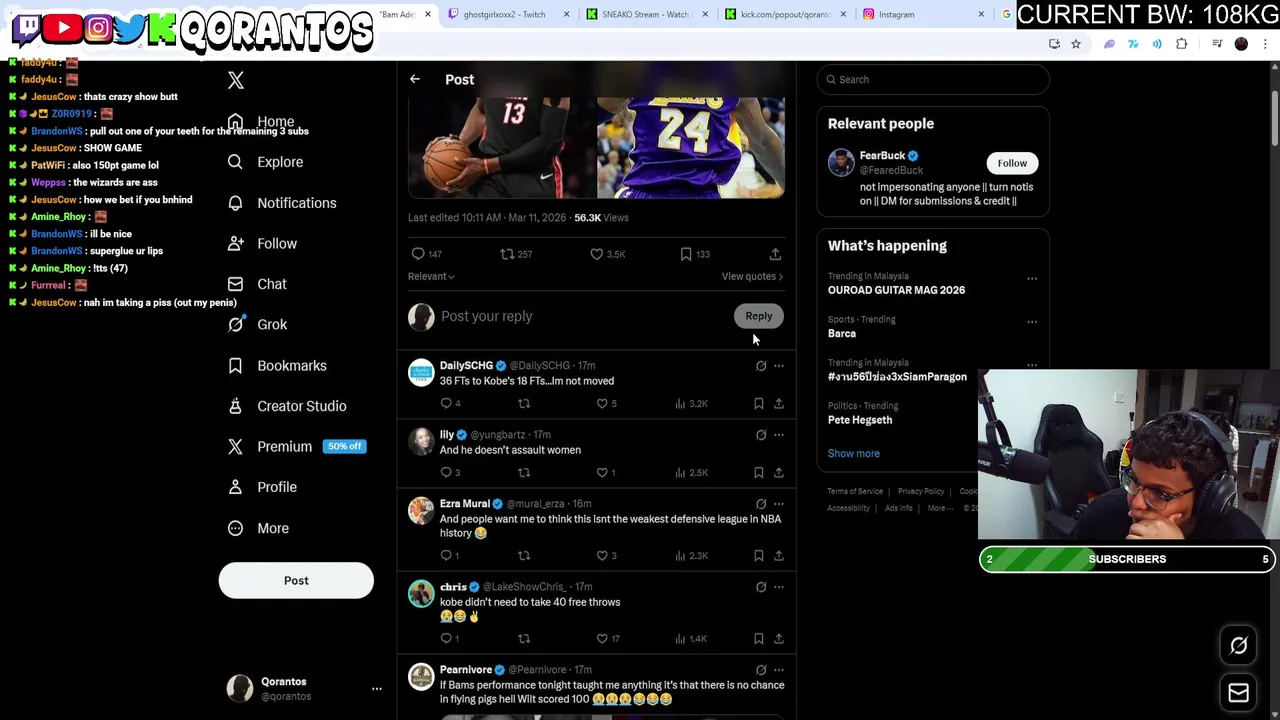This screenshot has height=720, width=1280.
Task: Click the back arrow next to Post header
Action: [x=414, y=79]
